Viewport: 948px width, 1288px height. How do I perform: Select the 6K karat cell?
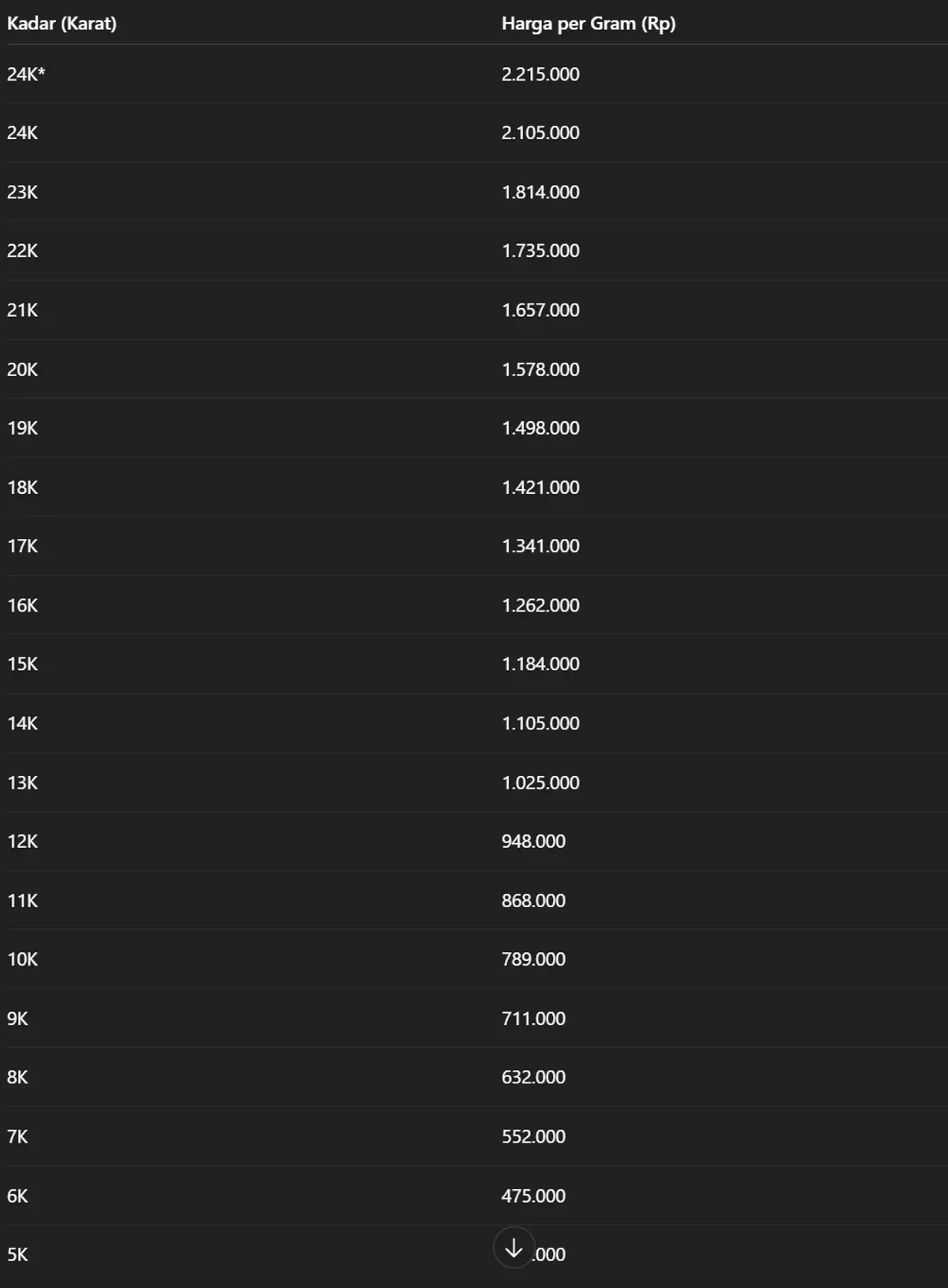(17, 1196)
